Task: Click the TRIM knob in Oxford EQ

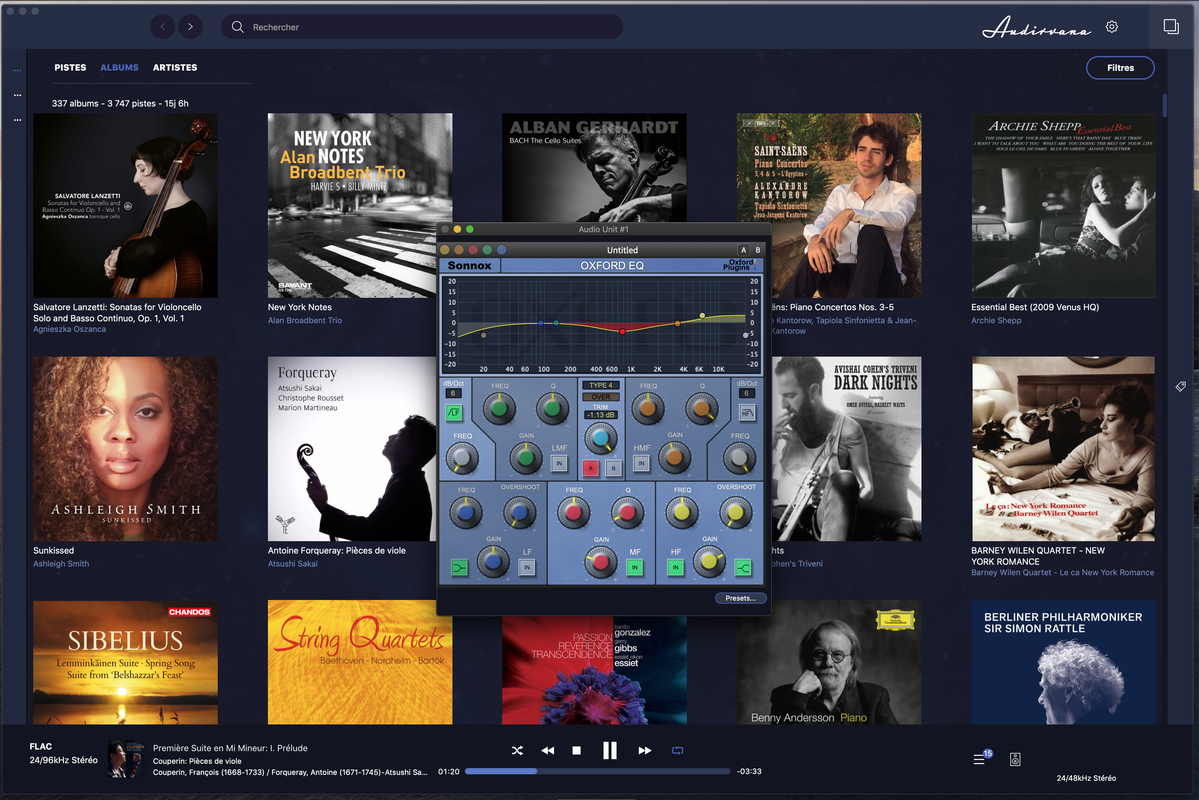Action: pyautogui.click(x=600, y=437)
